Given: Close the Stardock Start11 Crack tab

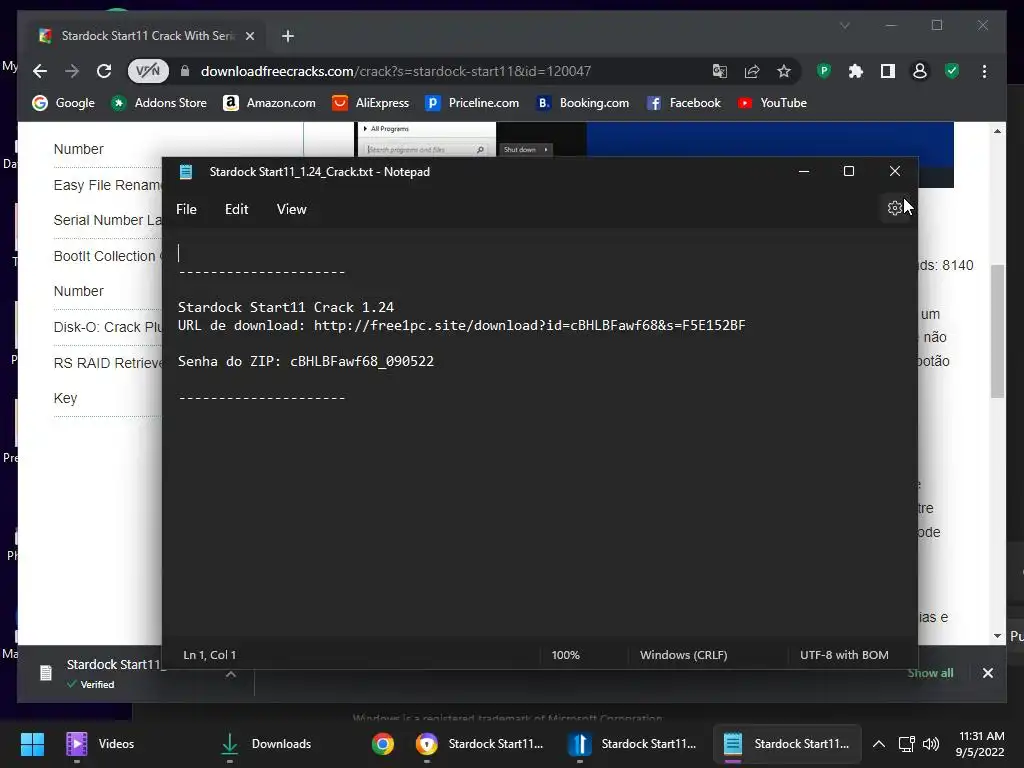Looking at the screenshot, I should (x=249, y=36).
